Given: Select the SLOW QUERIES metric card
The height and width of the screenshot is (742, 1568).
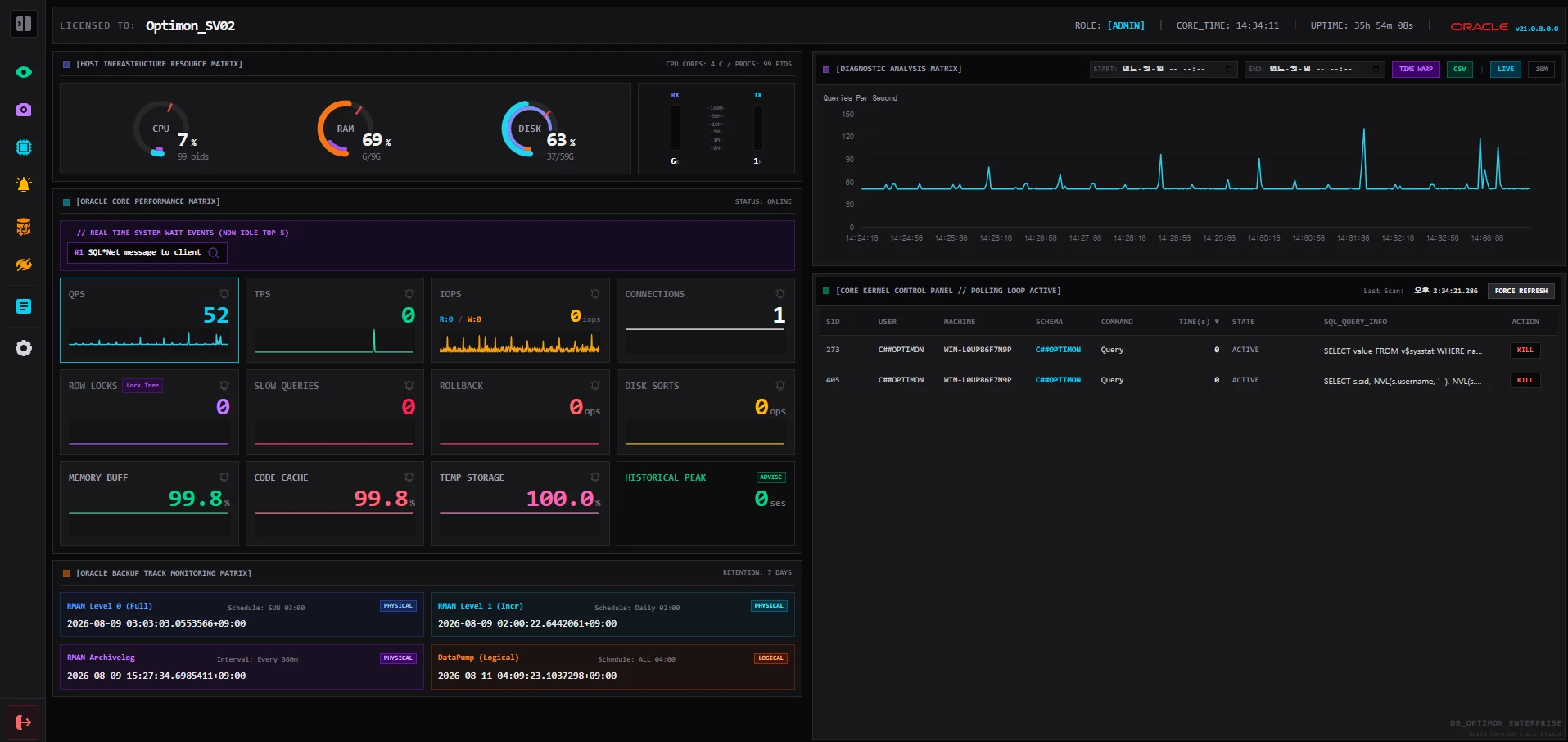Looking at the screenshot, I should coord(334,412).
